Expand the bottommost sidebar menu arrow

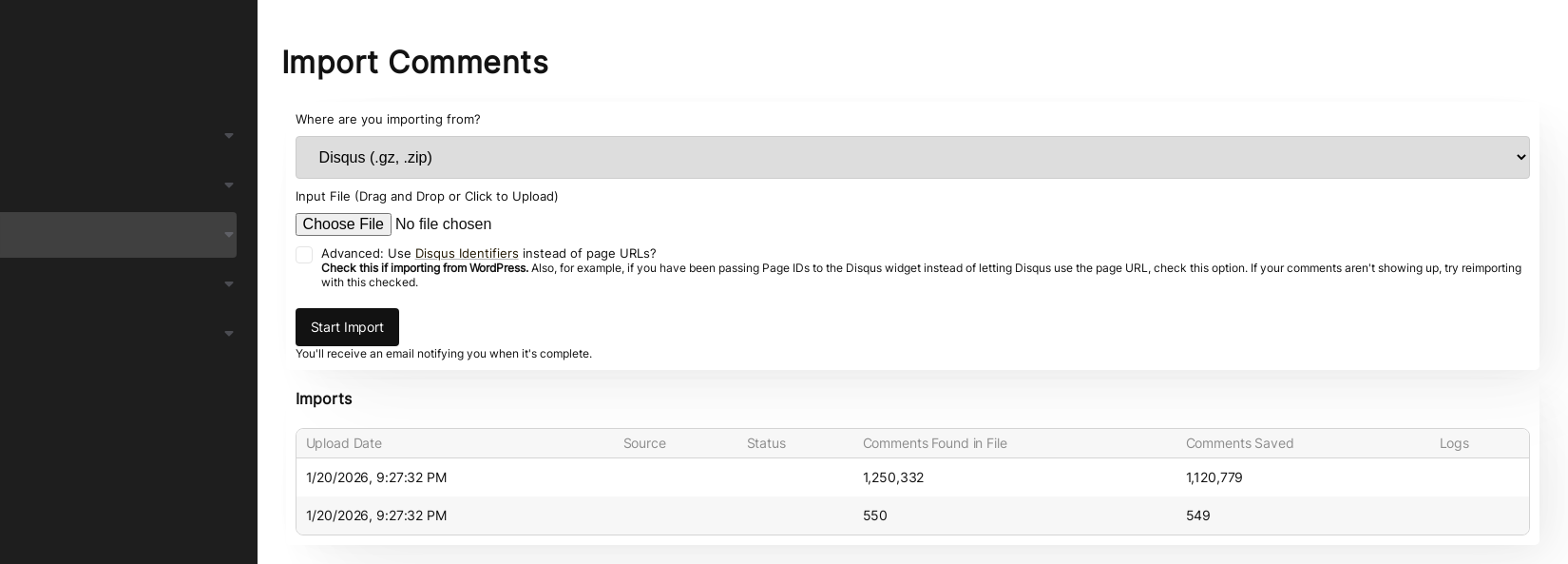point(229,334)
